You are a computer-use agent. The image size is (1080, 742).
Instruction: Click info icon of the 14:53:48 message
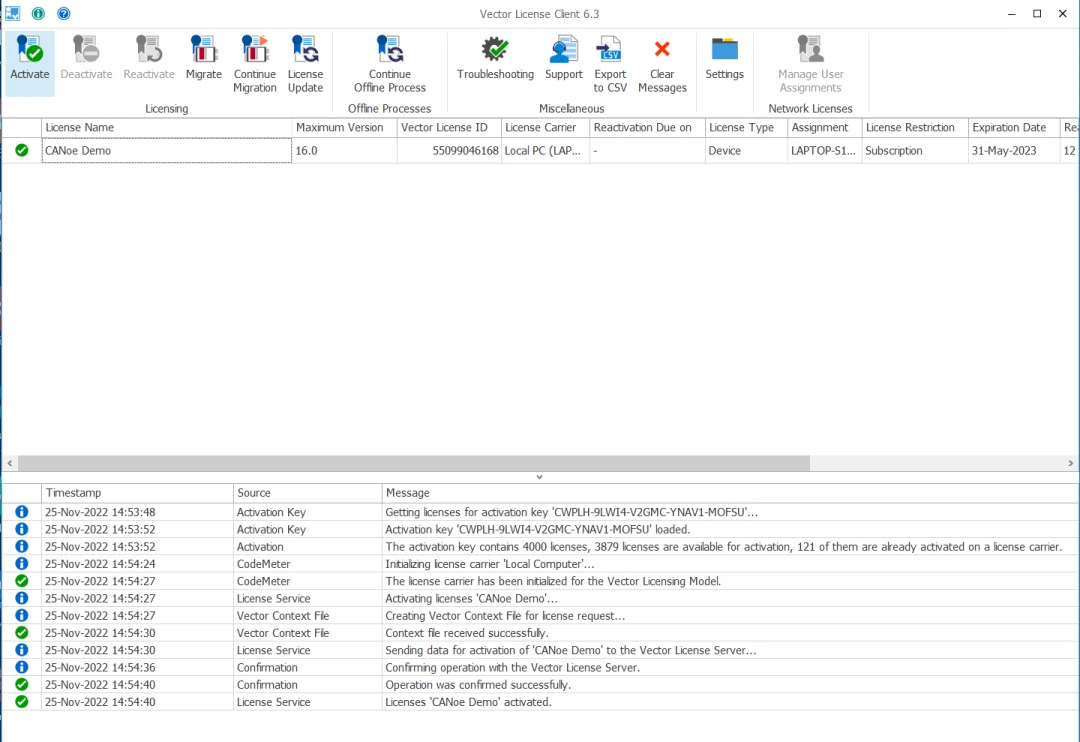pyautogui.click(x=22, y=512)
